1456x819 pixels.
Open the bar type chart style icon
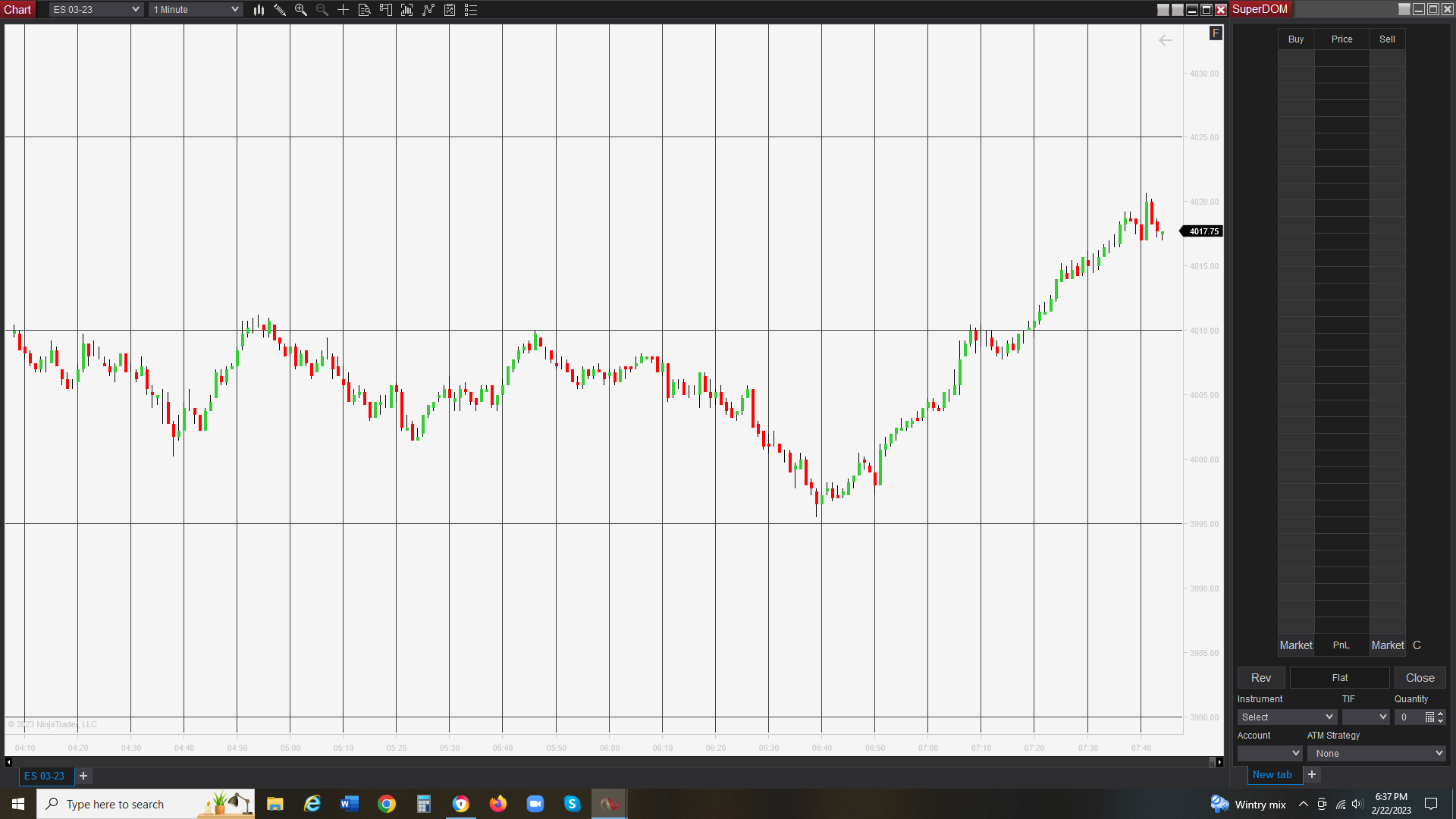(x=259, y=10)
